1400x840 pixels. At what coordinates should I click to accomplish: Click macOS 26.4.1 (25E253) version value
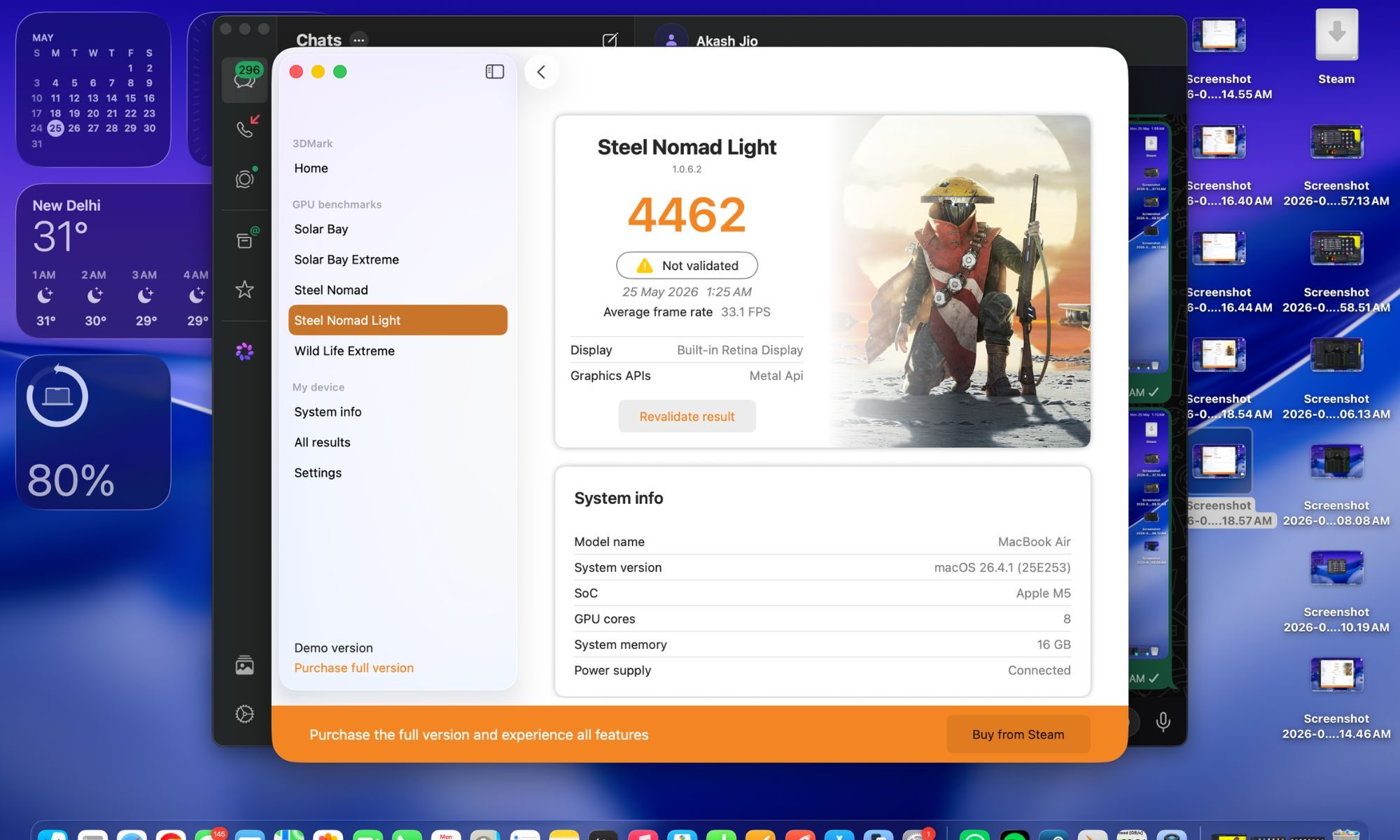click(x=1002, y=568)
